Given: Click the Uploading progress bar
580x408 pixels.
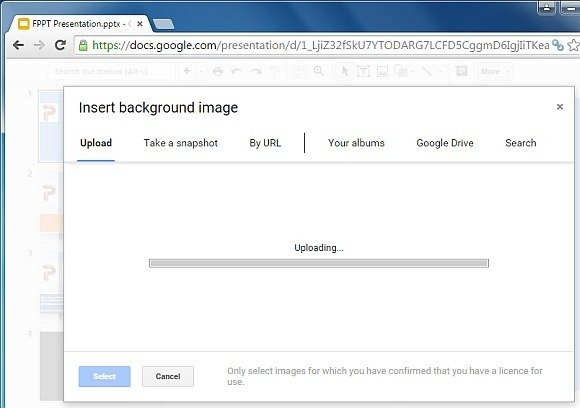Looking at the screenshot, I should click(319, 263).
